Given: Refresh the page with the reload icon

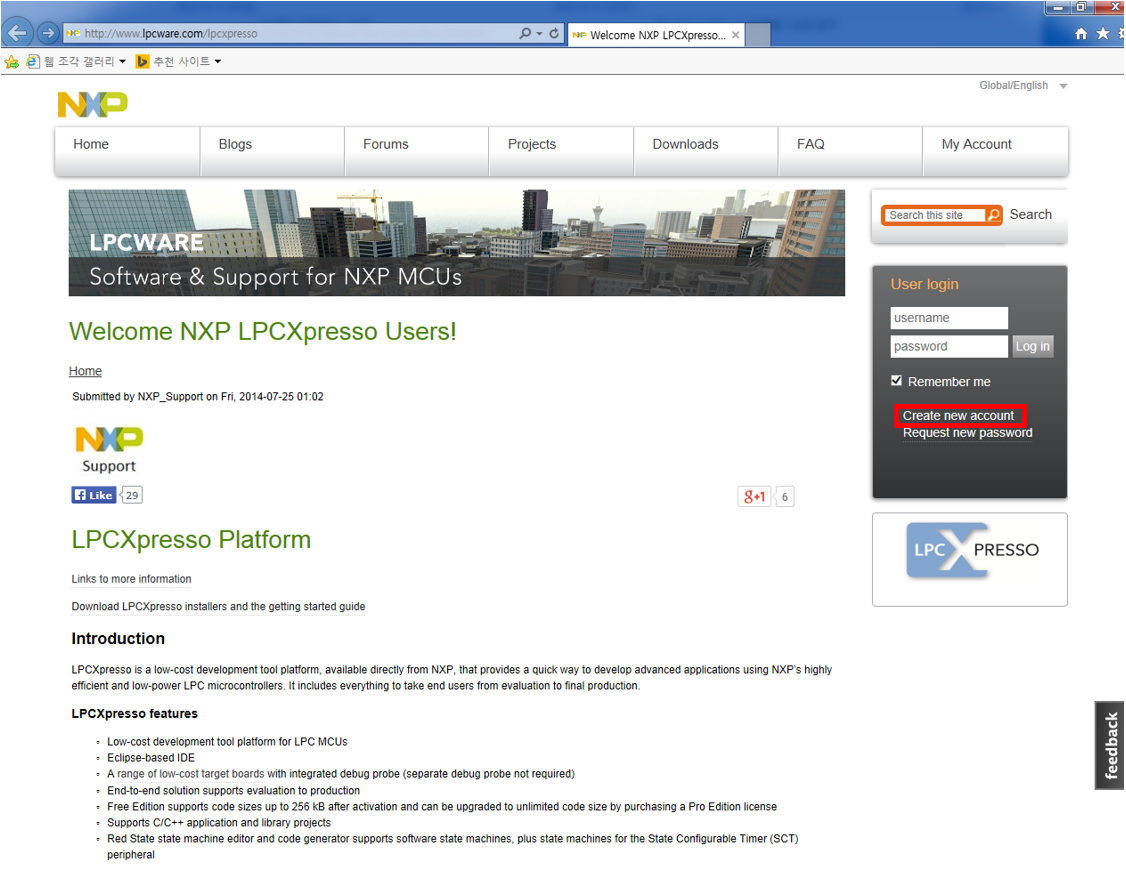Looking at the screenshot, I should [x=554, y=33].
